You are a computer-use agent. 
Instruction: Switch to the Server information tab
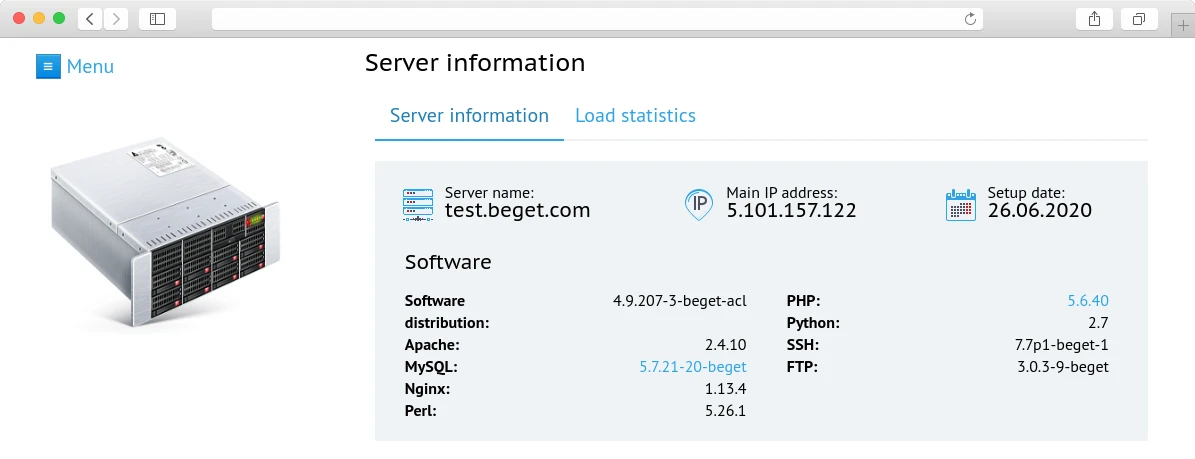(469, 116)
